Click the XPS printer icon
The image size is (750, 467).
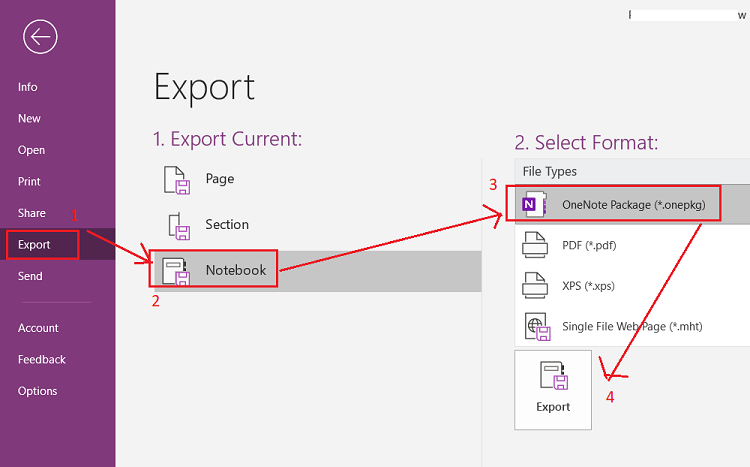pos(535,286)
